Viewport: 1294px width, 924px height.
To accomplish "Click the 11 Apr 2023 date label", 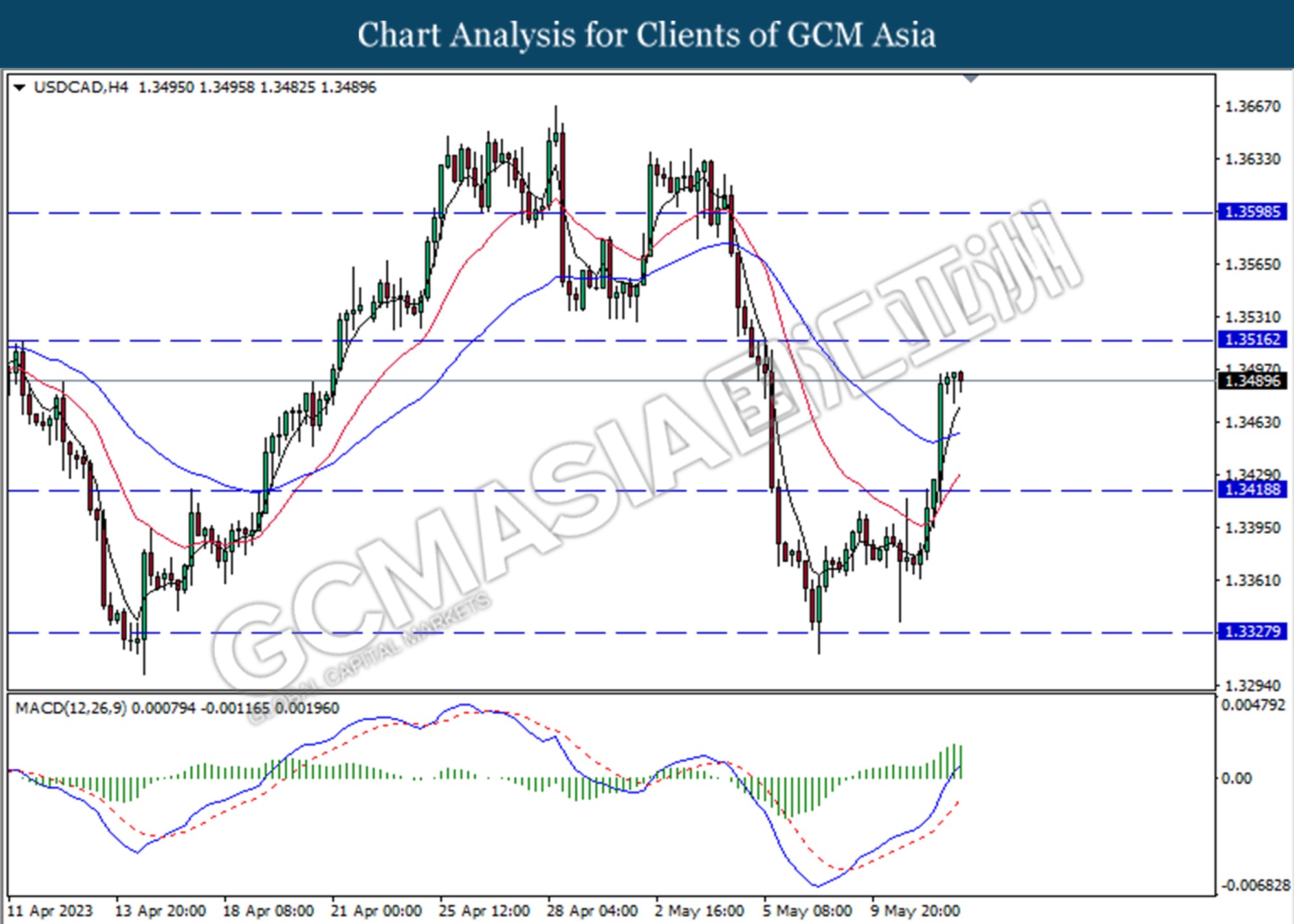I will pyautogui.click(x=50, y=910).
